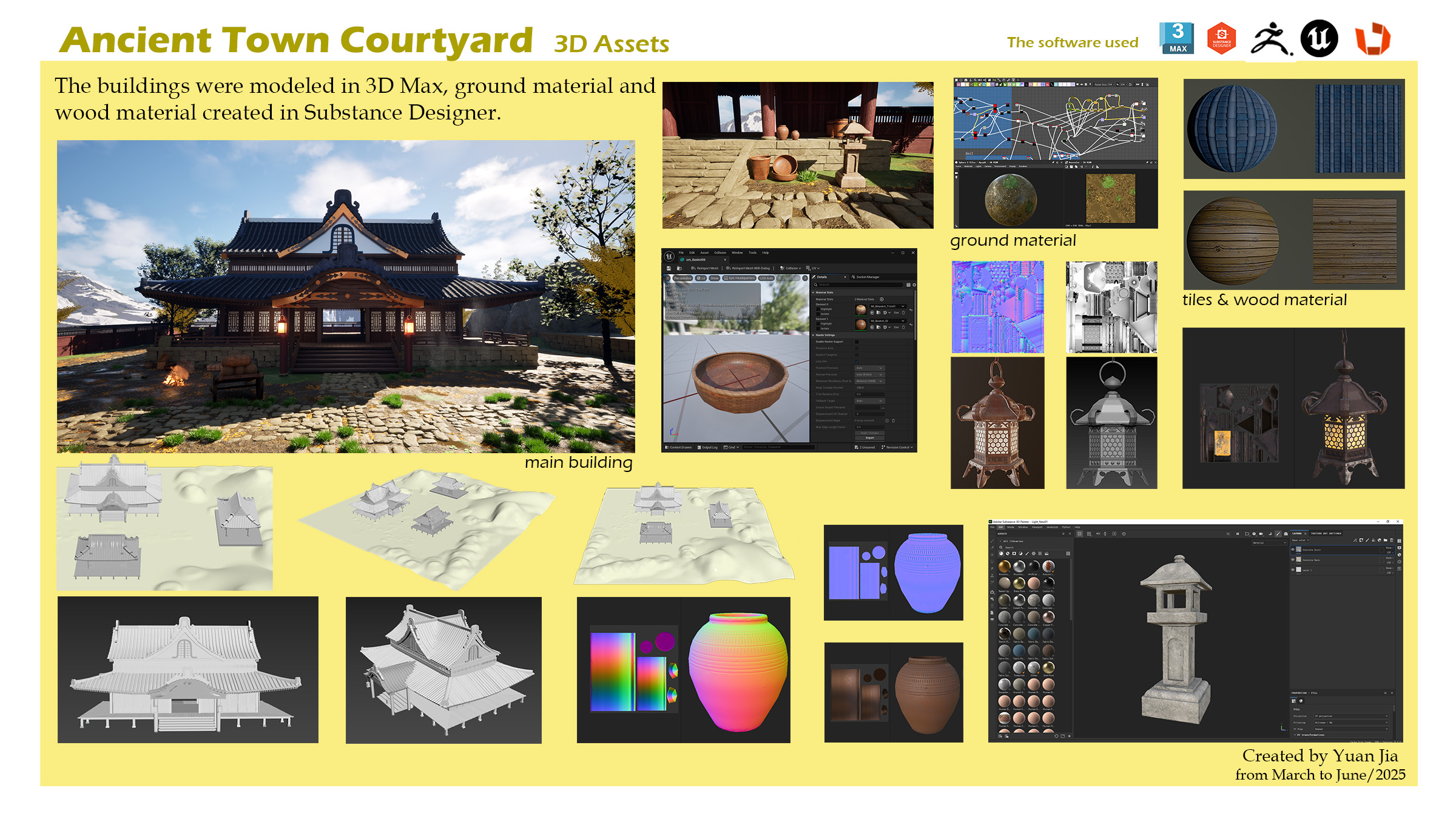This screenshot has width=1456, height=819.
Task: Collapse the Material Slots section
Action: tap(813, 292)
